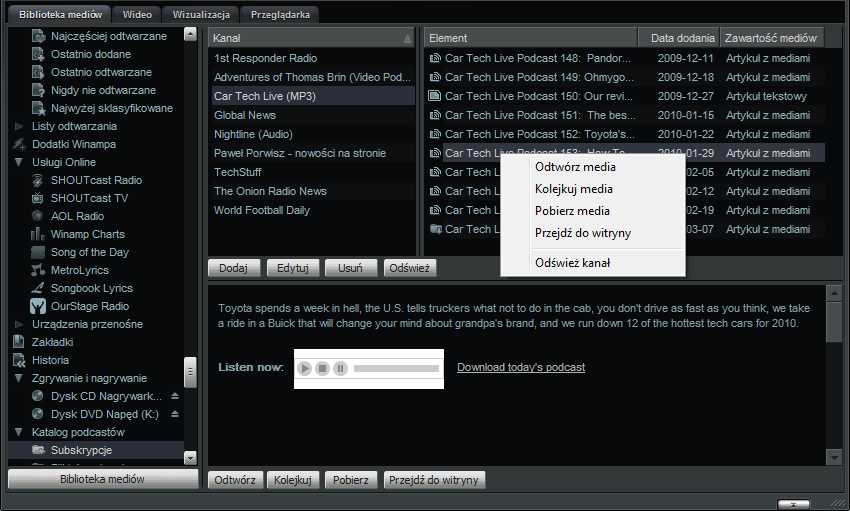
Task: Click the Odtwórz button at the bottom
Action: 235,480
